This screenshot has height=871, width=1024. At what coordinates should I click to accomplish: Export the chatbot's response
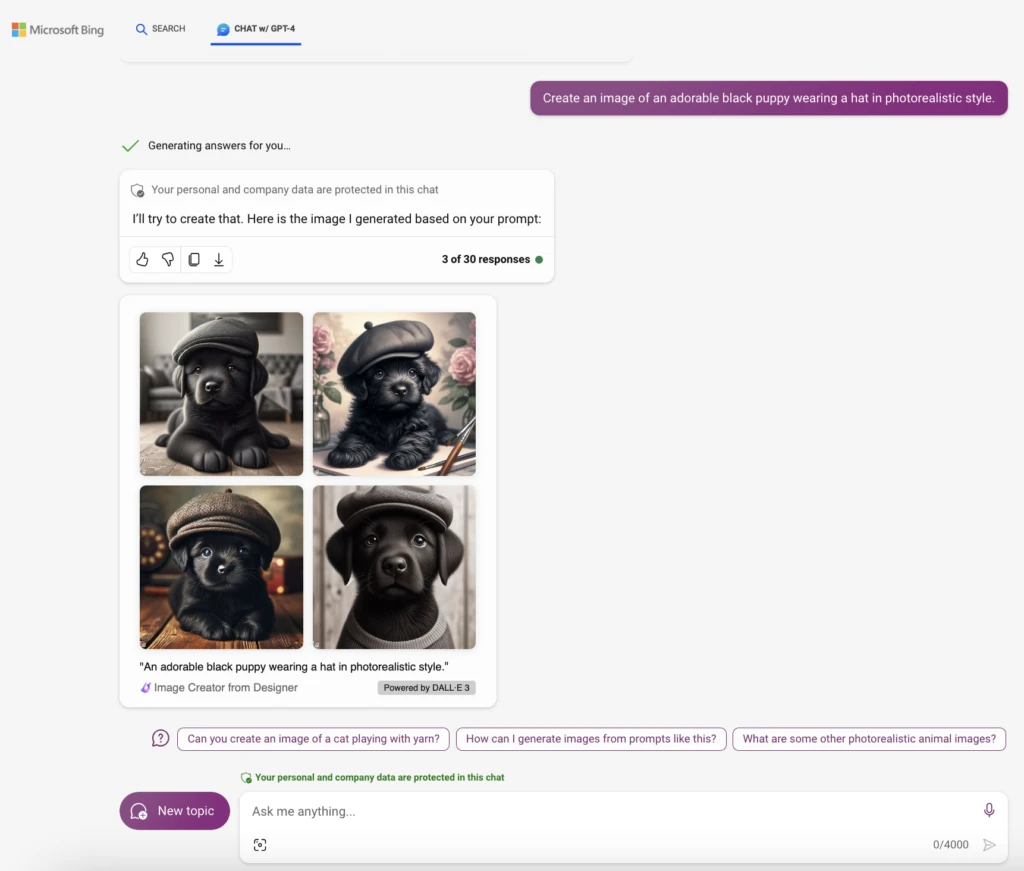click(218, 259)
